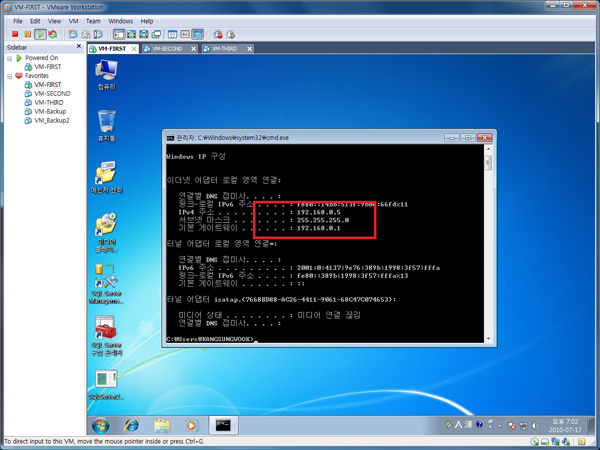600x450 pixels.
Task: Click the Appliance view toolbar icon
Action: pyautogui.click(x=184, y=34)
